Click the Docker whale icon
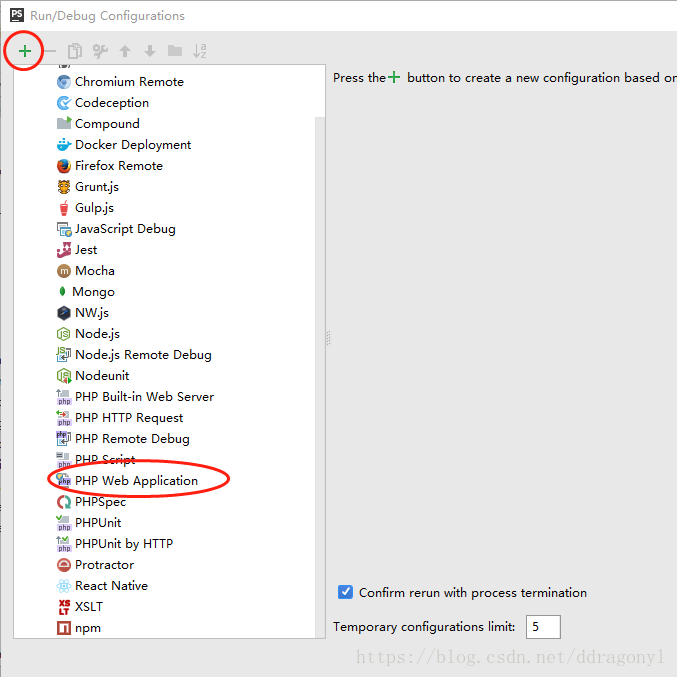 click(x=64, y=145)
